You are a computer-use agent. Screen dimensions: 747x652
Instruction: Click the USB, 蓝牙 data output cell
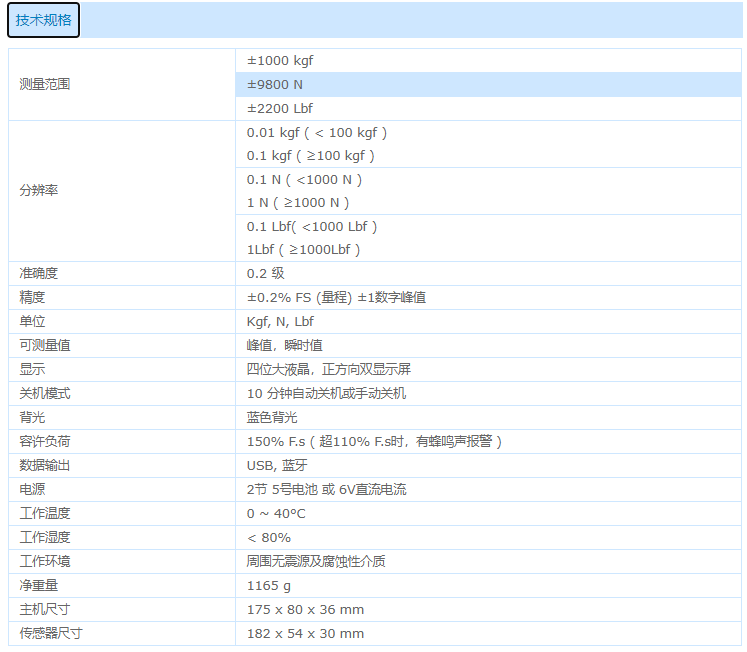tap(277, 466)
